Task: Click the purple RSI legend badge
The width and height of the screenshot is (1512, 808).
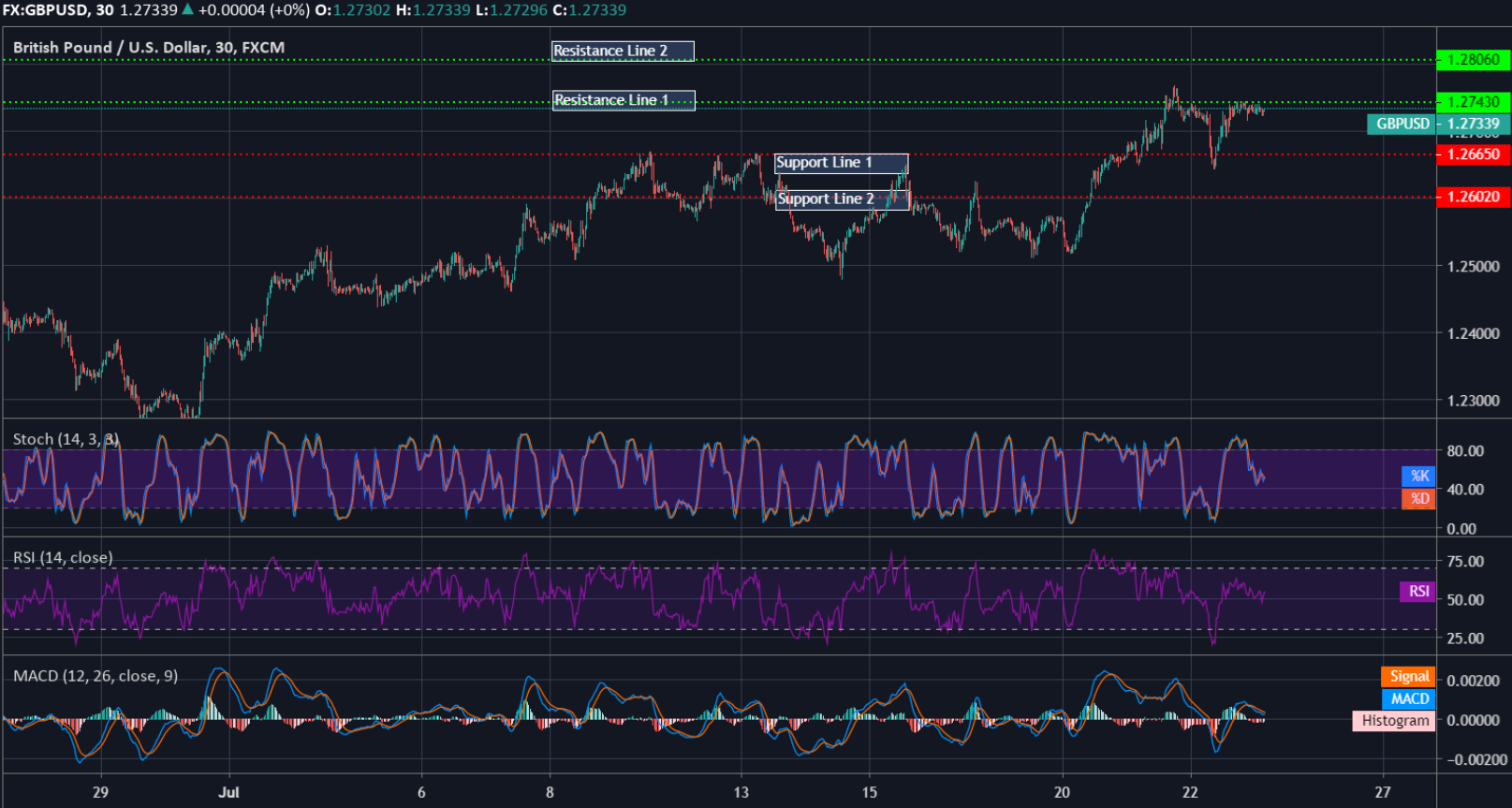Action: [1417, 592]
